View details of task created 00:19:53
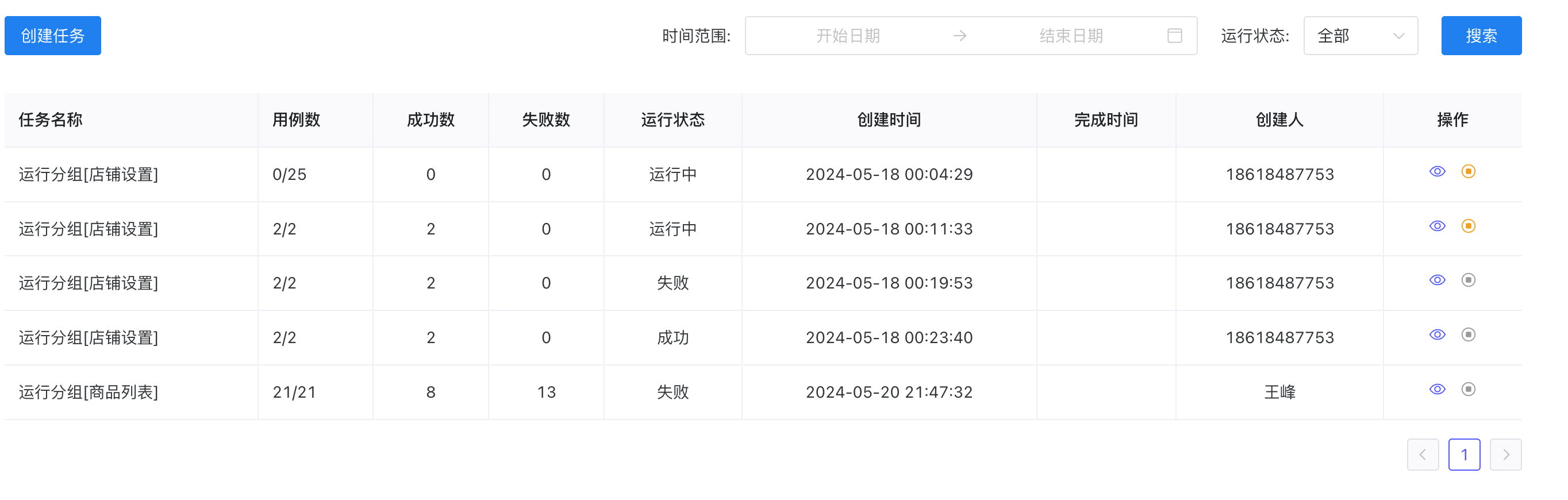1568x500 pixels. (x=1437, y=280)
